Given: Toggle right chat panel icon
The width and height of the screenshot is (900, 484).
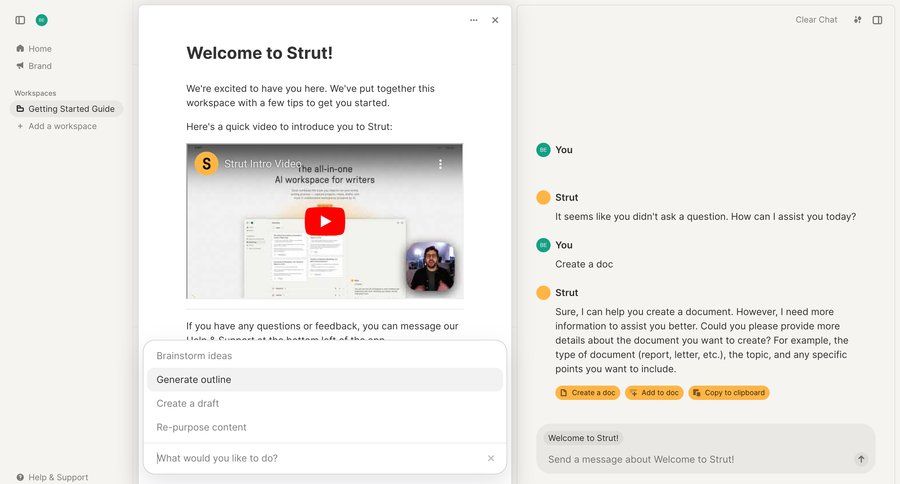Looking at the screenshot, I should tap(878, 20).
